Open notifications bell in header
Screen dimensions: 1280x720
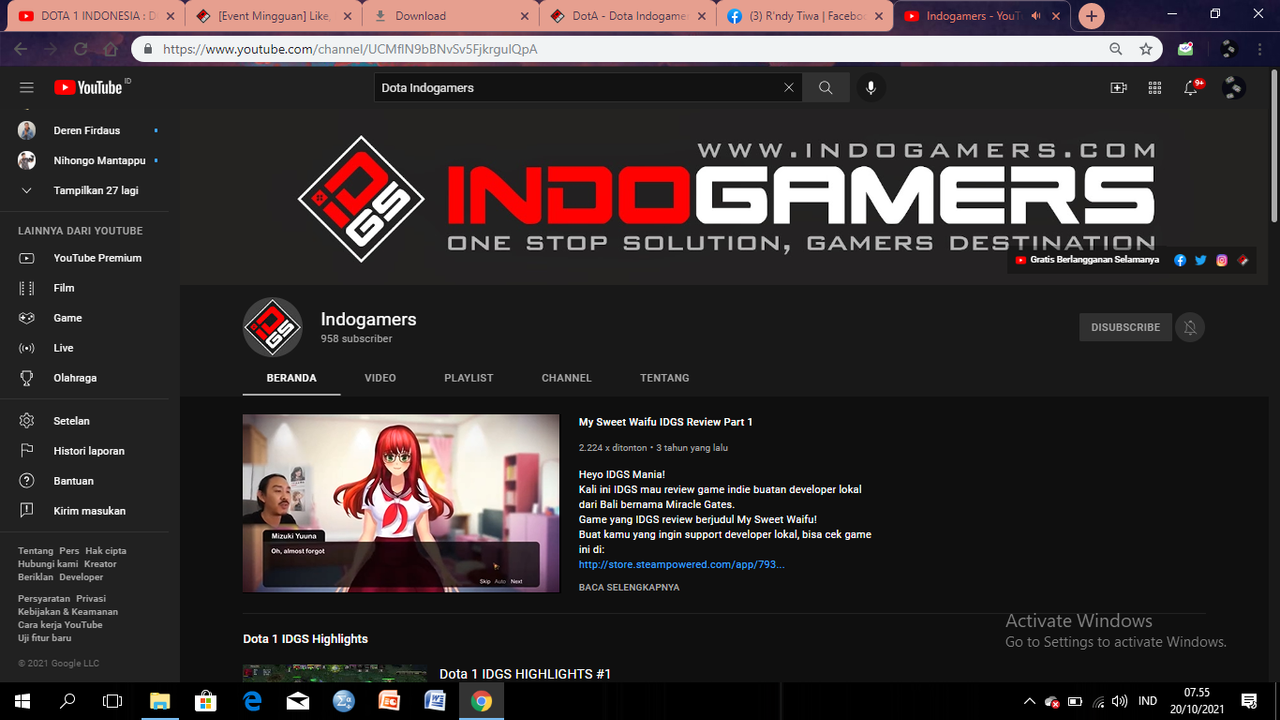1191,88
